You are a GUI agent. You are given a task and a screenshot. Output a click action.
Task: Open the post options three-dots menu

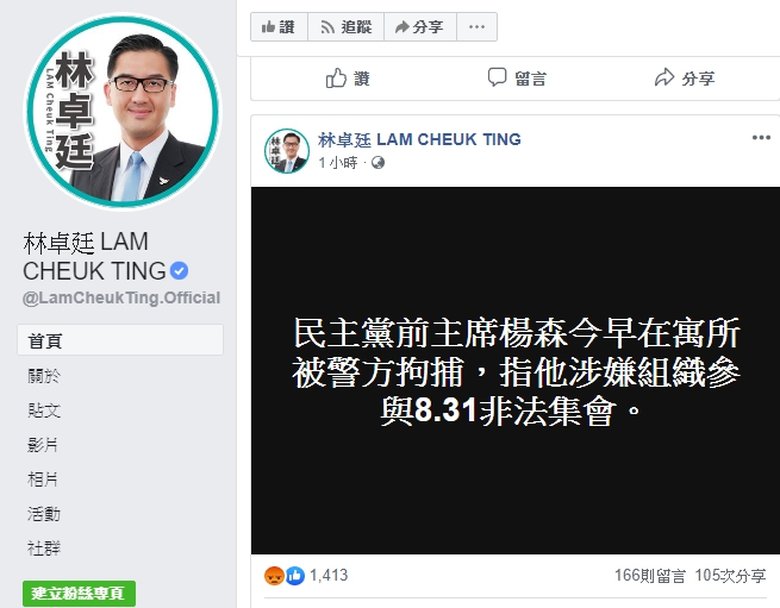[761, 138]
